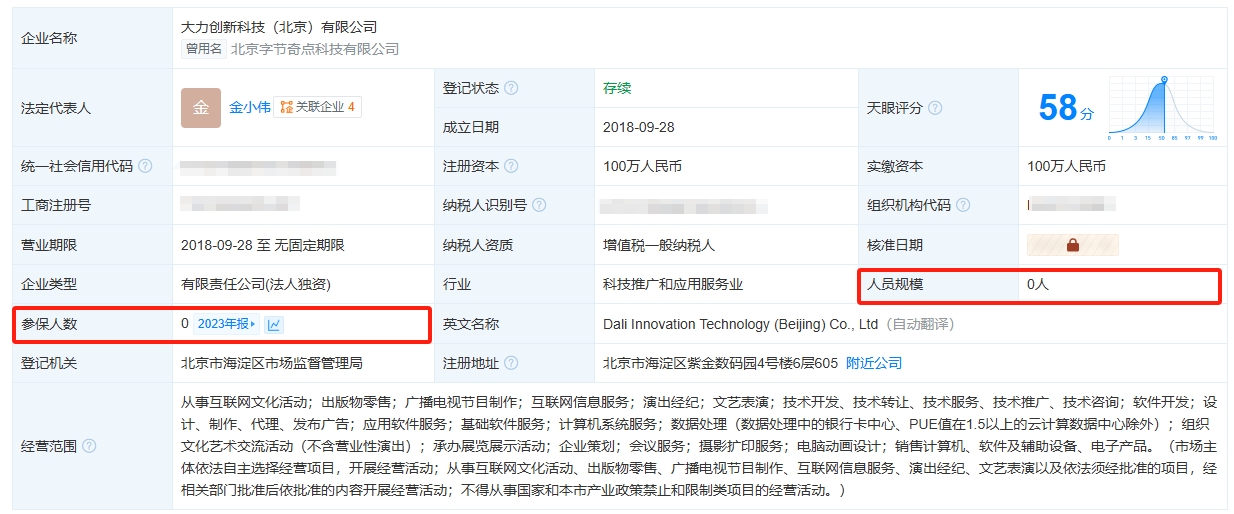
Task: Click 科技推广和应用服务业 industry value
Action: point(673,284)
